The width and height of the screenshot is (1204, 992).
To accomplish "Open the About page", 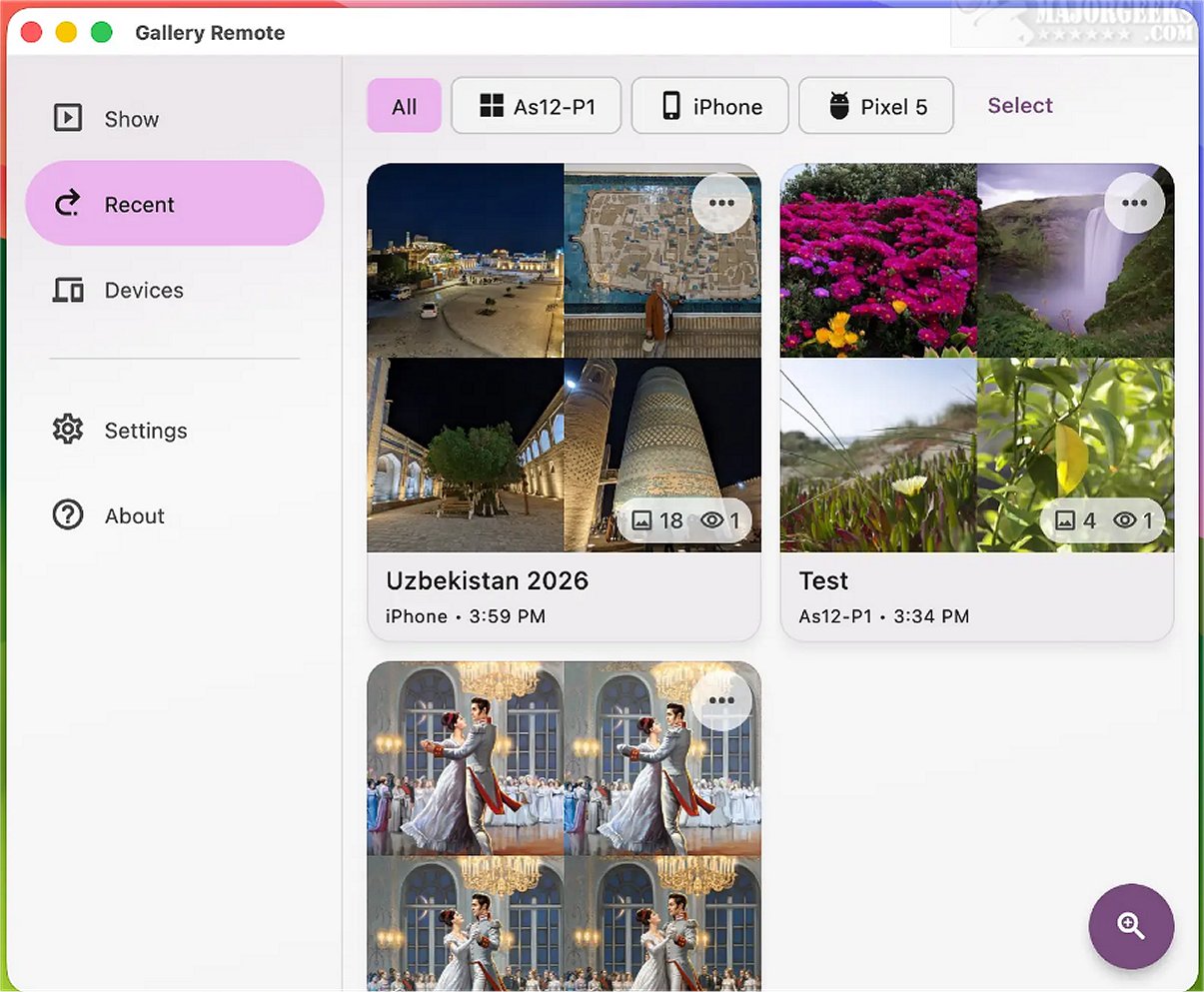I will [175, 515].
